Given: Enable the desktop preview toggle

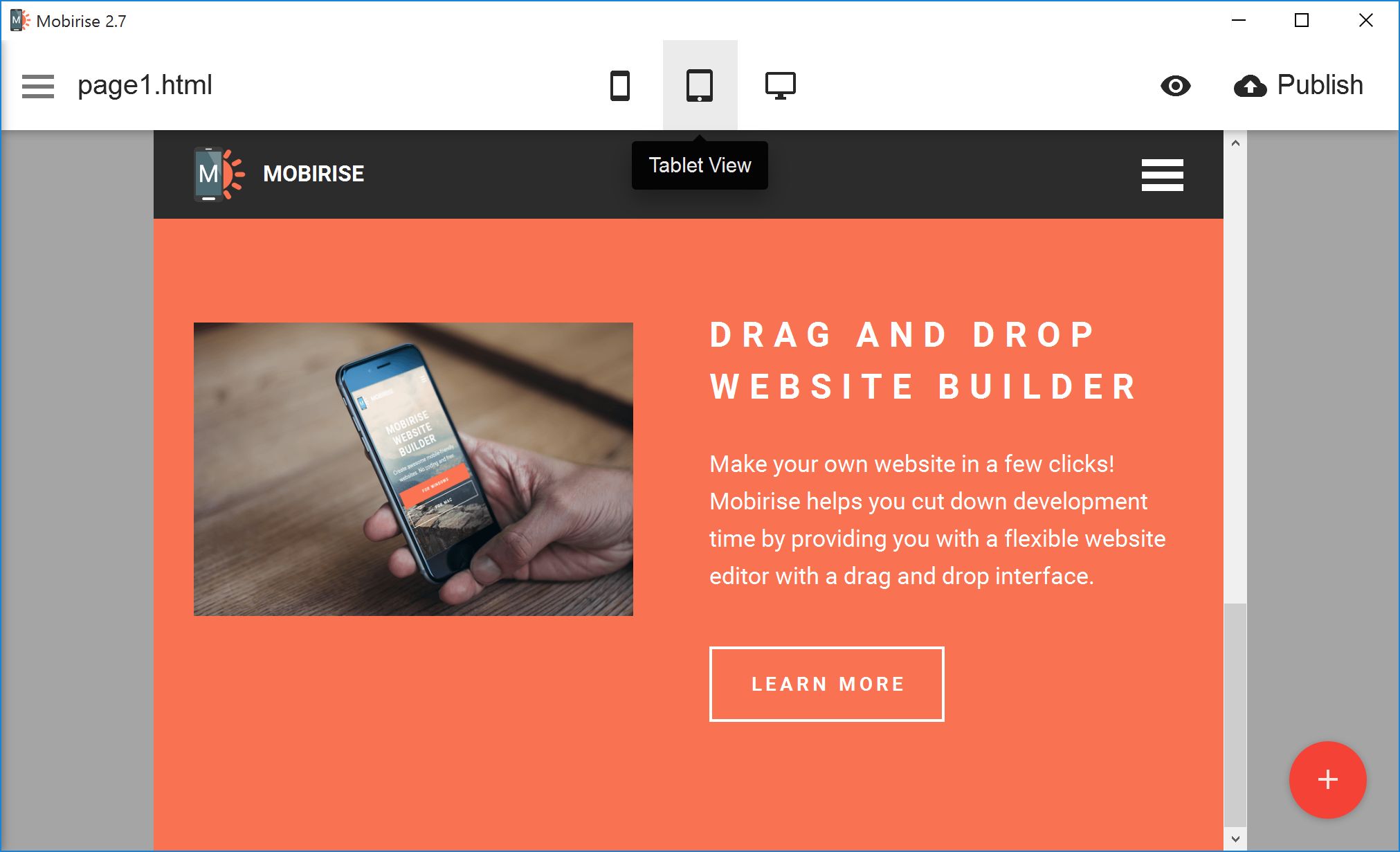Looking at the screenshot, I should tap(780, 85).
